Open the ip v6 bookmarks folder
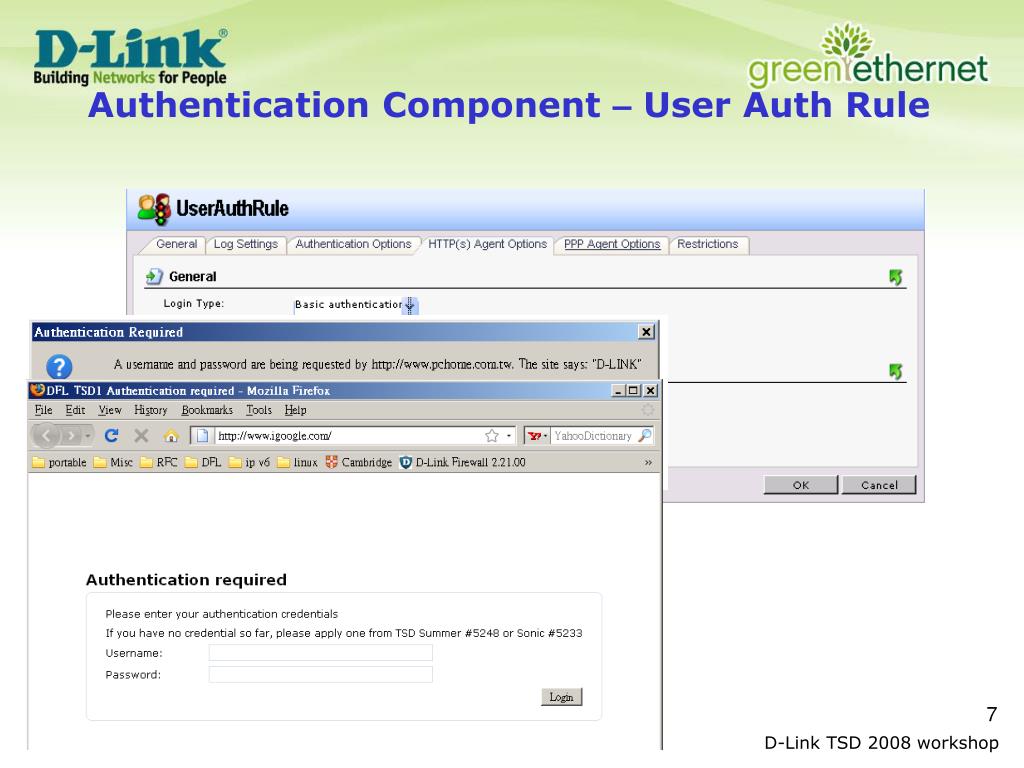The height and width of the screenshot is (768, 1024). click(x=249, y=462)
